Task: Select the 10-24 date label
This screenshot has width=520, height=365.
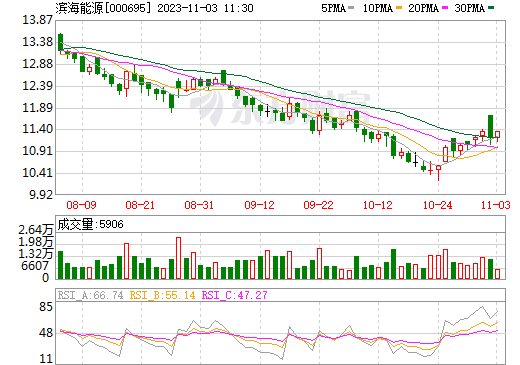Action: click(438, 205)
